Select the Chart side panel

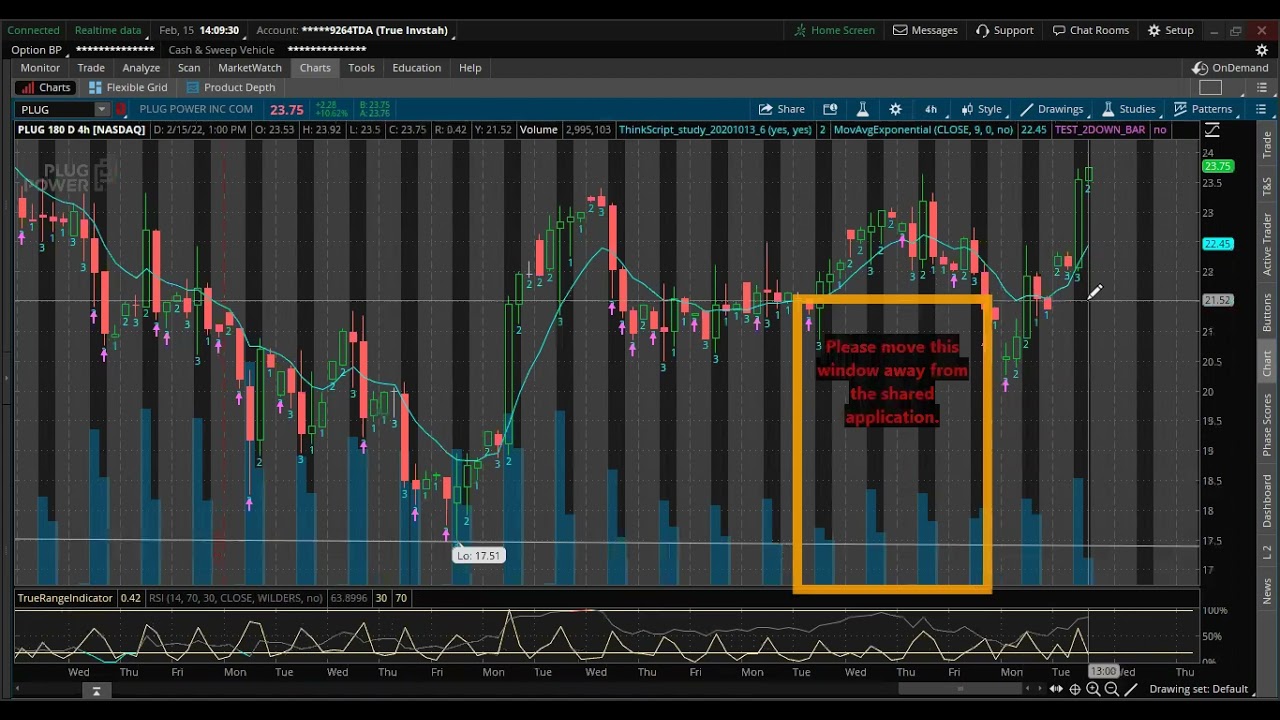(x=1267, y=362)
